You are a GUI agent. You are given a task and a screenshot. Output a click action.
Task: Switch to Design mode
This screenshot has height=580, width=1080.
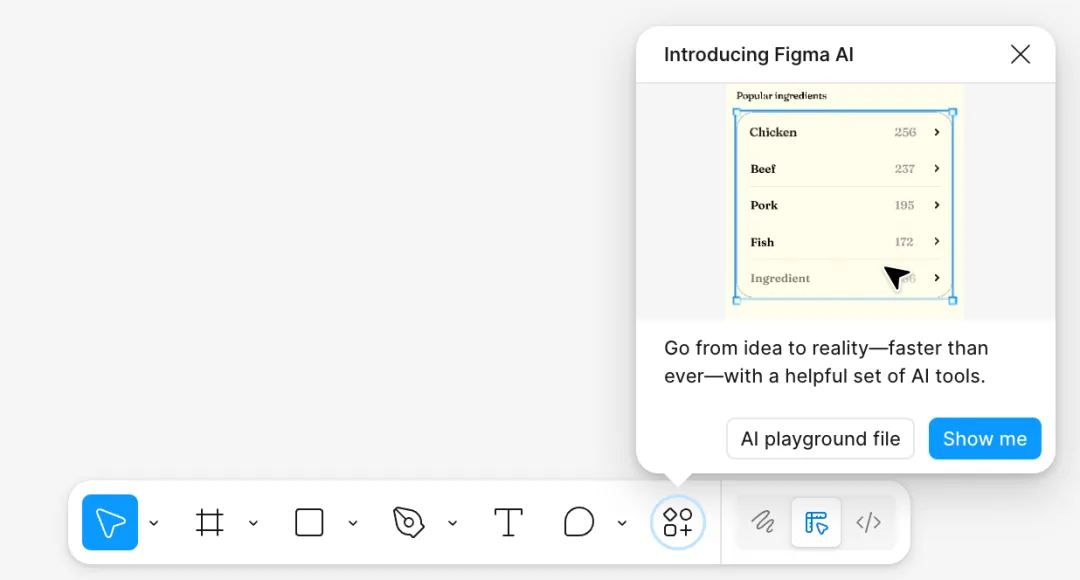point(816,522)
